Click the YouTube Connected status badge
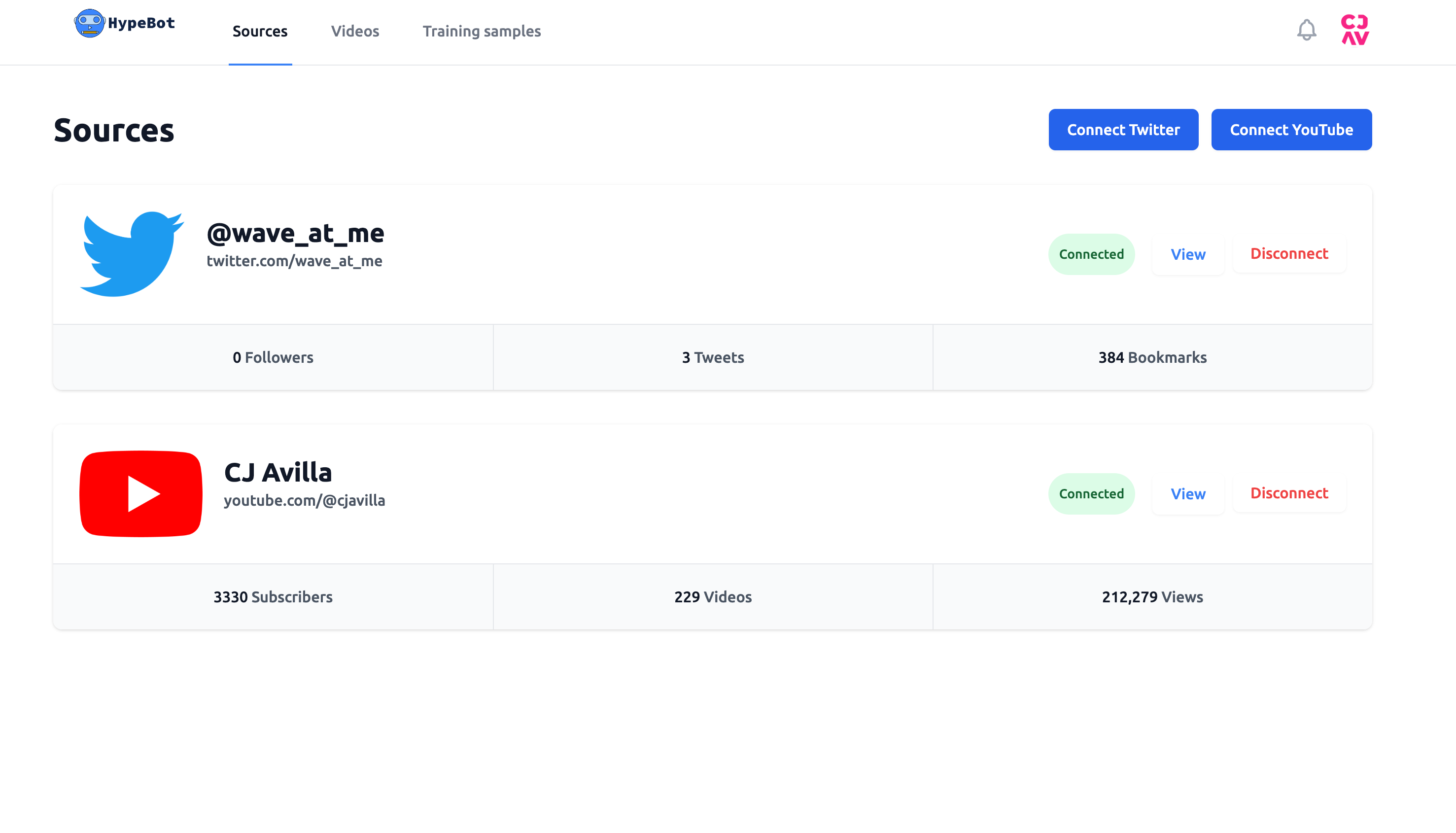The height and width of the screenshot is (833, 1456). tap(1091, 494)
